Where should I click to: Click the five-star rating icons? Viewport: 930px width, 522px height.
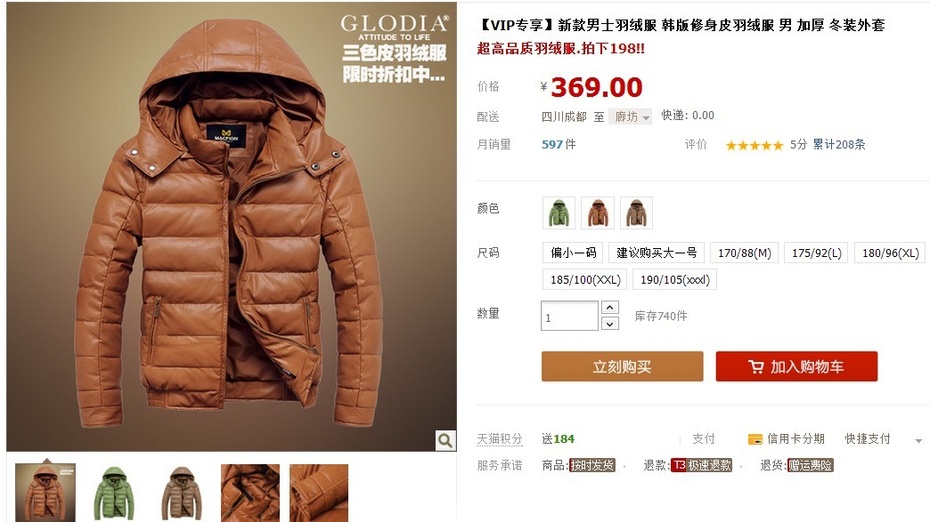click(x=754, y=145)
